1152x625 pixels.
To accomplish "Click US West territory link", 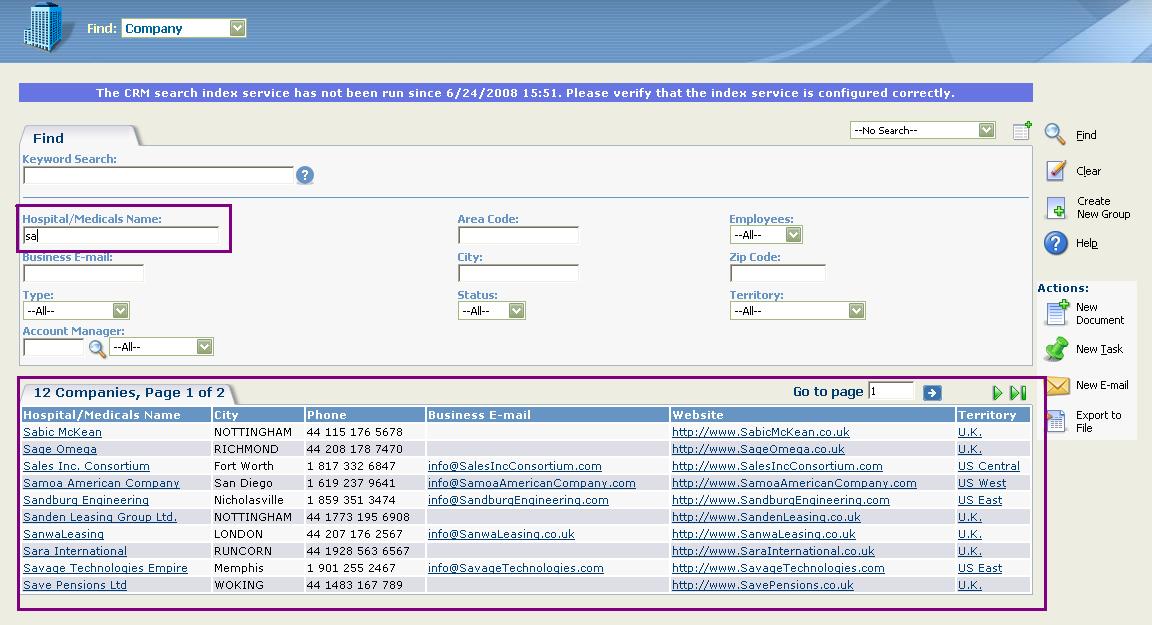I will tap(982, 483).
